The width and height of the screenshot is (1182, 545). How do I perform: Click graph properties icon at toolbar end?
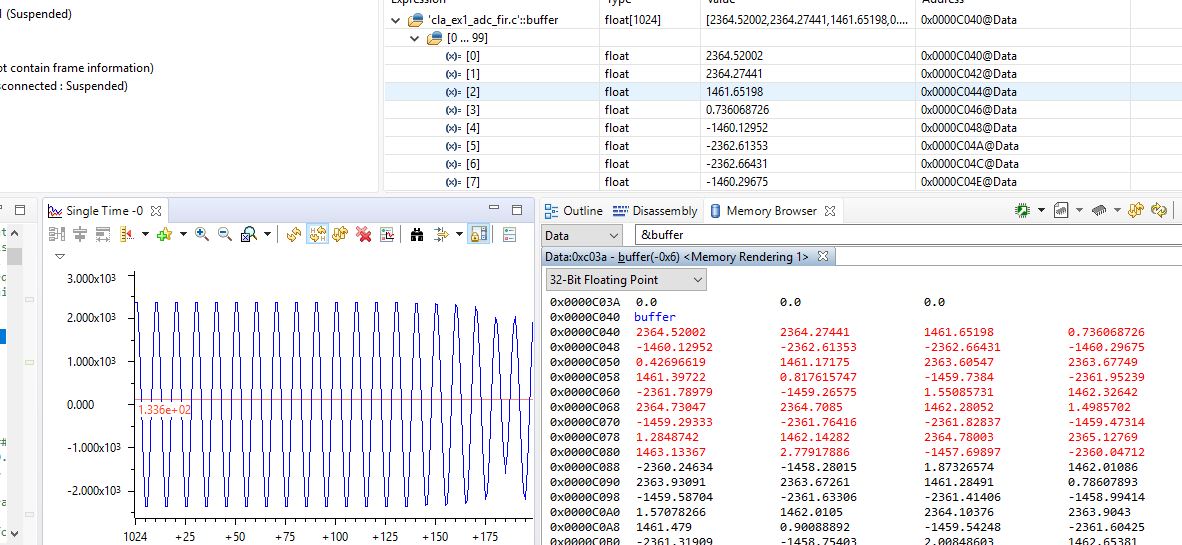(x=510, y=234)
